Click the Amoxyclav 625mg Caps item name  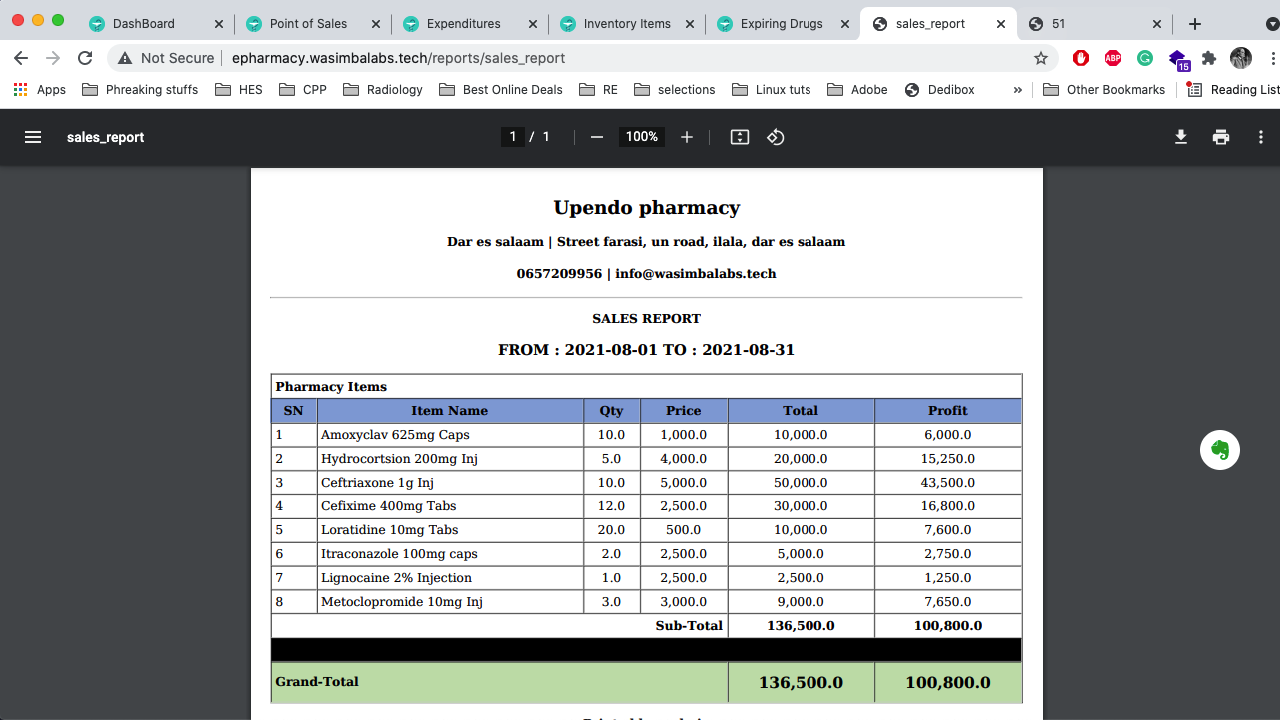click(395, 435)
